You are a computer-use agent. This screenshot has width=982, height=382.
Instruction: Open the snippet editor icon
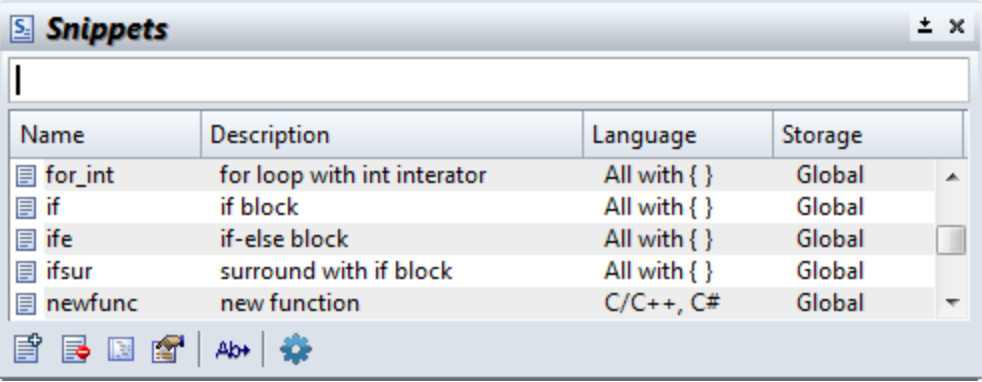pos(121,349)
